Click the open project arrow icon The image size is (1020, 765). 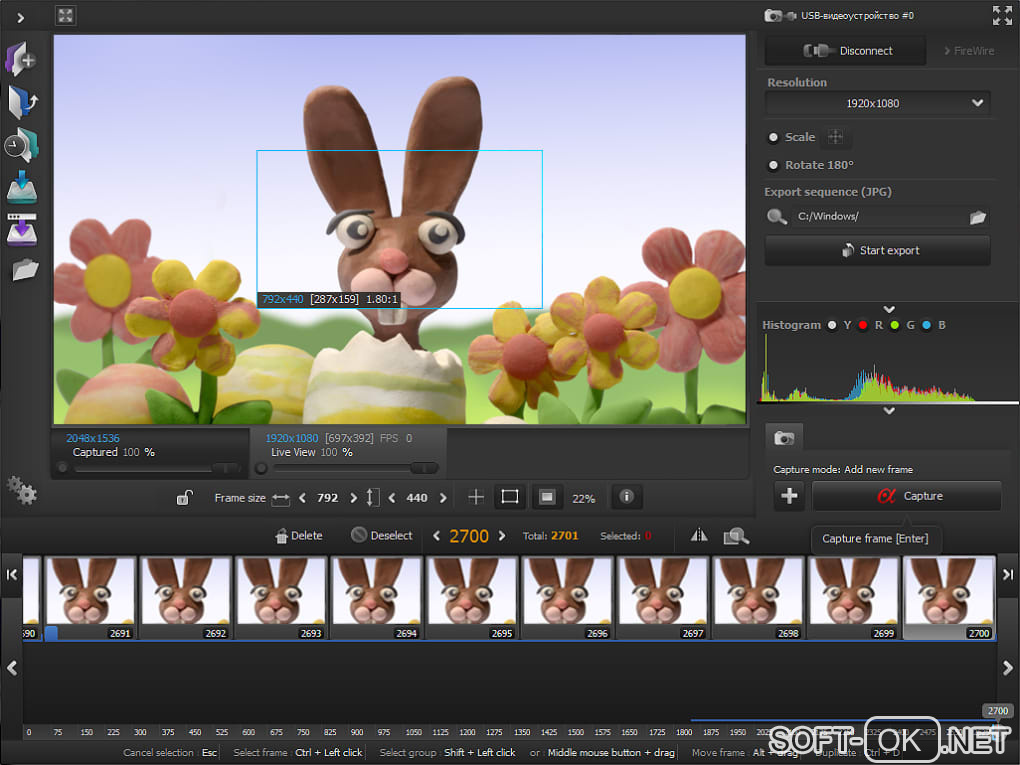[x=23, y=103]
